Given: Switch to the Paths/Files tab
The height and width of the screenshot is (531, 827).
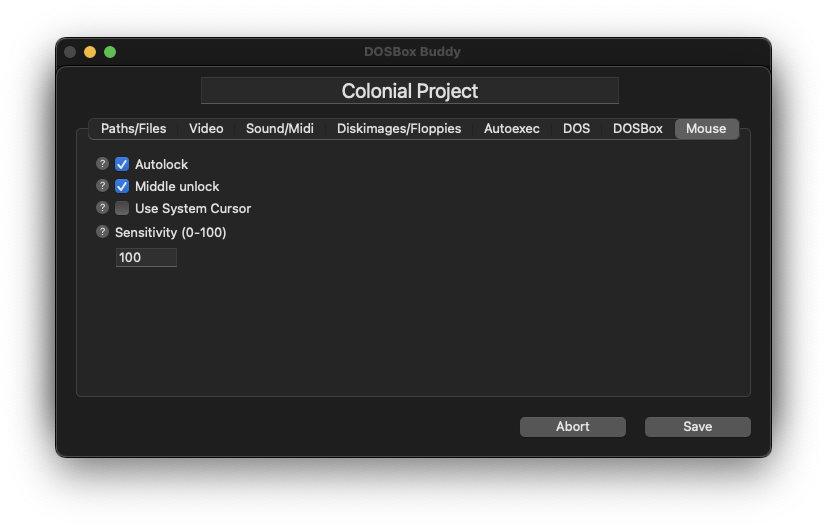Looking at the screenshot, I should (133, 129).
